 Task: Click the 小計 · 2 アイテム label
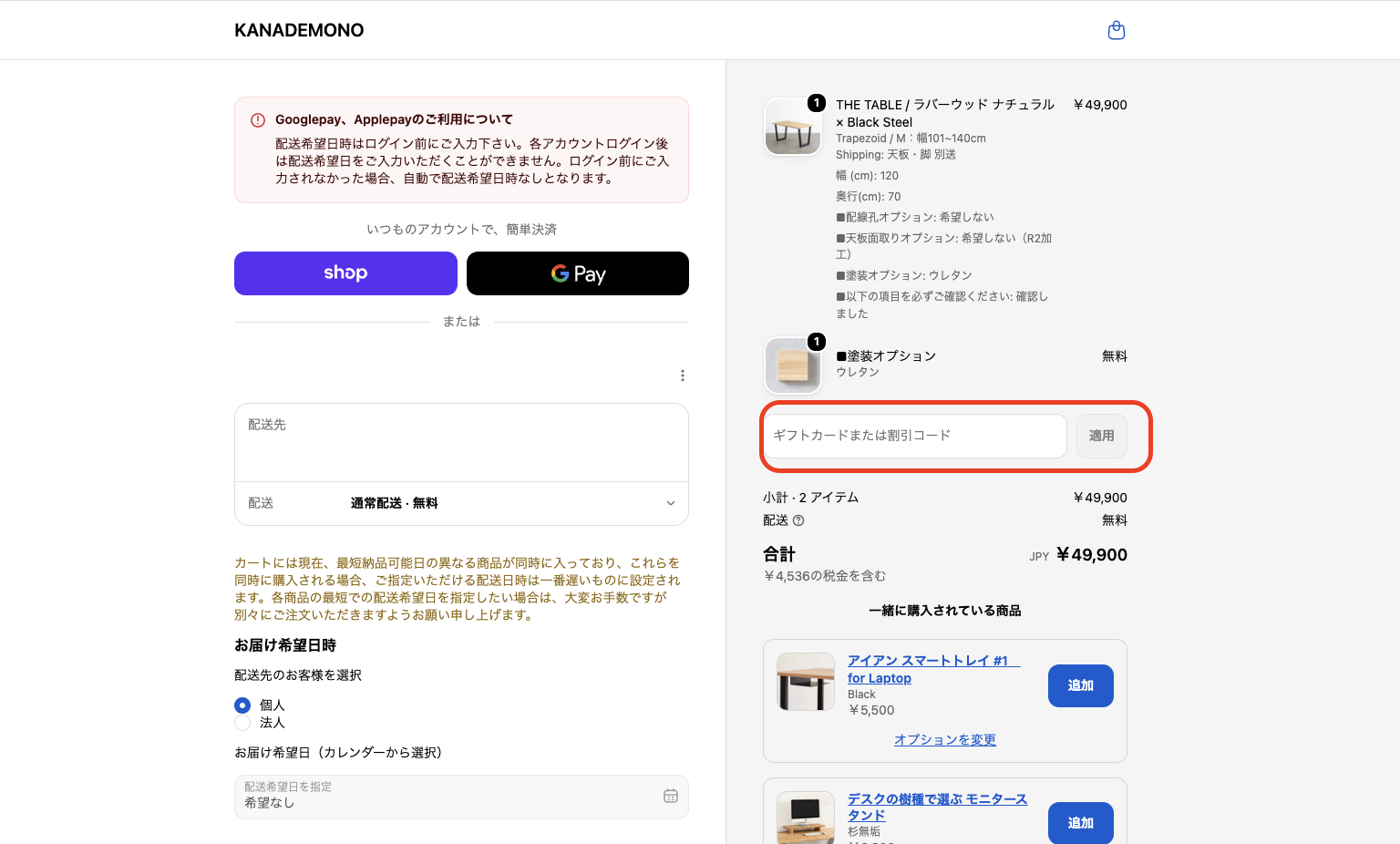coord(811,498)
